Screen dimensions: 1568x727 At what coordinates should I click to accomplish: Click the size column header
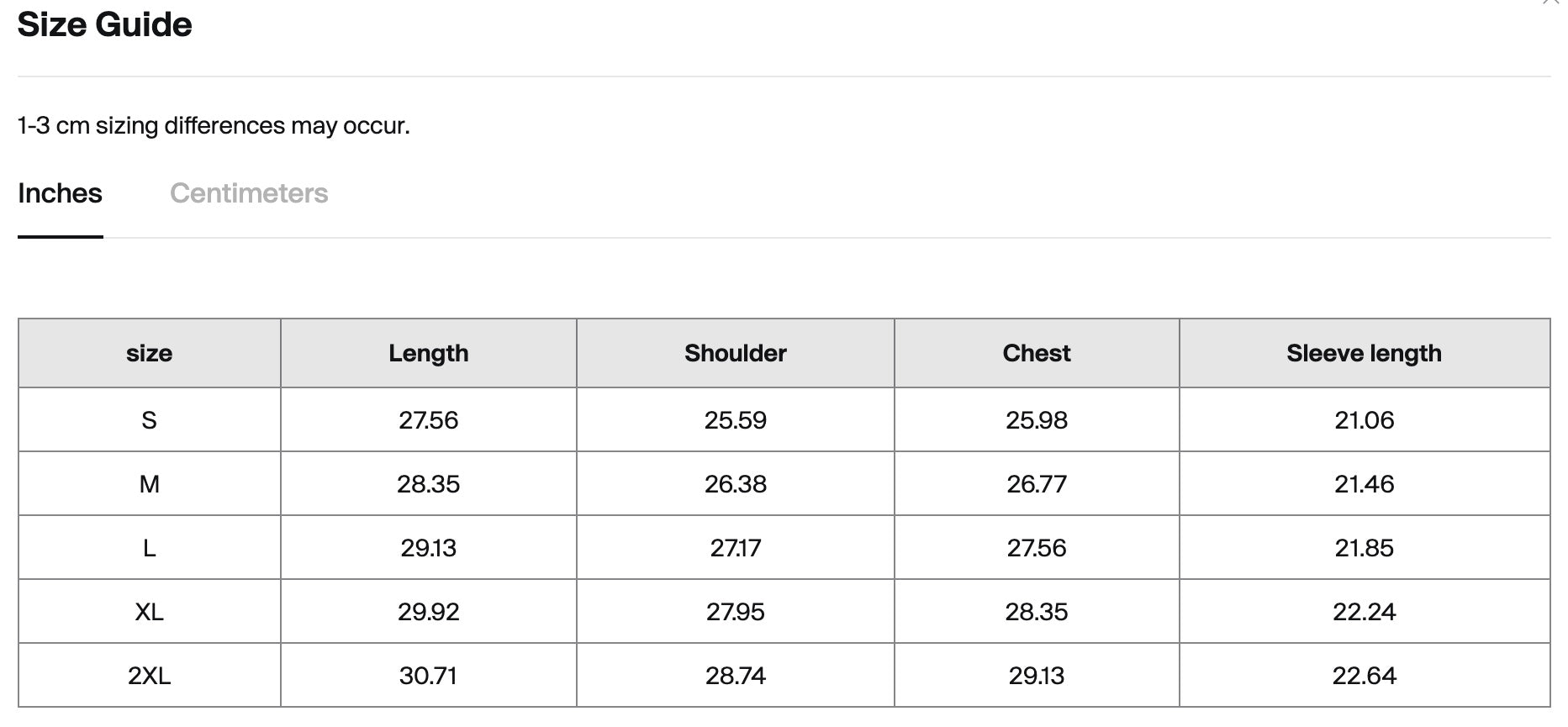(x=149, y=353)
